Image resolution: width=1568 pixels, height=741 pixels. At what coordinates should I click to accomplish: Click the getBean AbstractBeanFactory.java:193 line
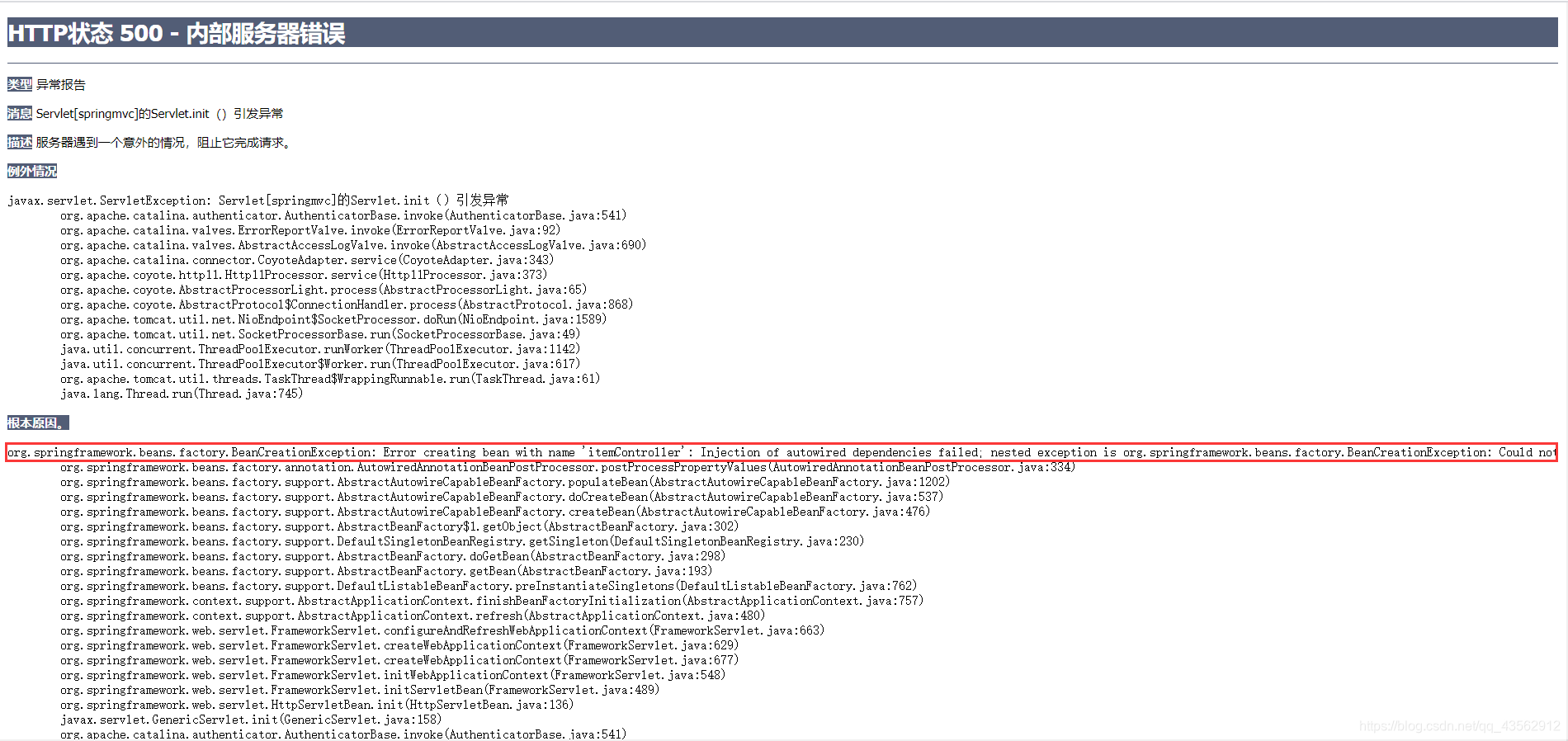tap(386, 571)
